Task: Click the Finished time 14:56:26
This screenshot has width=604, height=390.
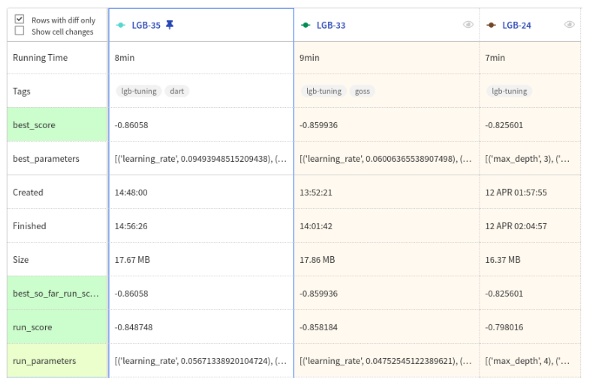Action: pyautogui.click(x=131, y=226)
